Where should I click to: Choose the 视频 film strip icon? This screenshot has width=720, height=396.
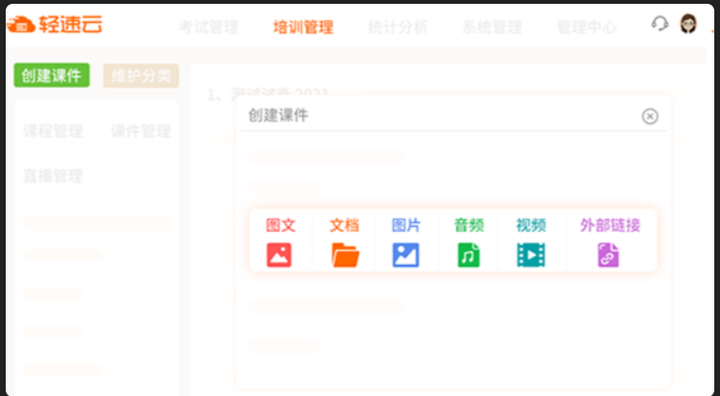(531, 255)
